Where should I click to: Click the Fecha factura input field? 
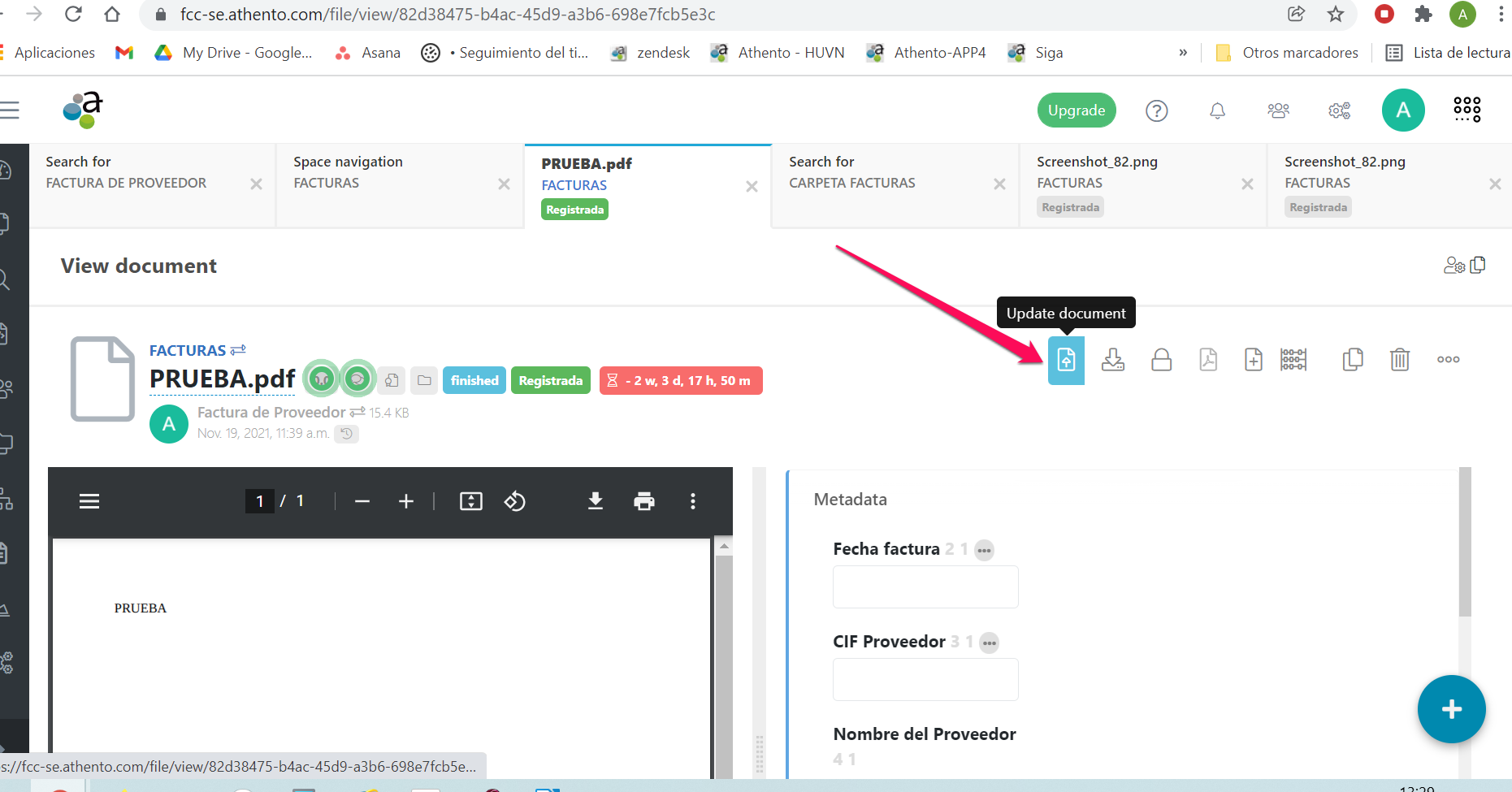925,586
